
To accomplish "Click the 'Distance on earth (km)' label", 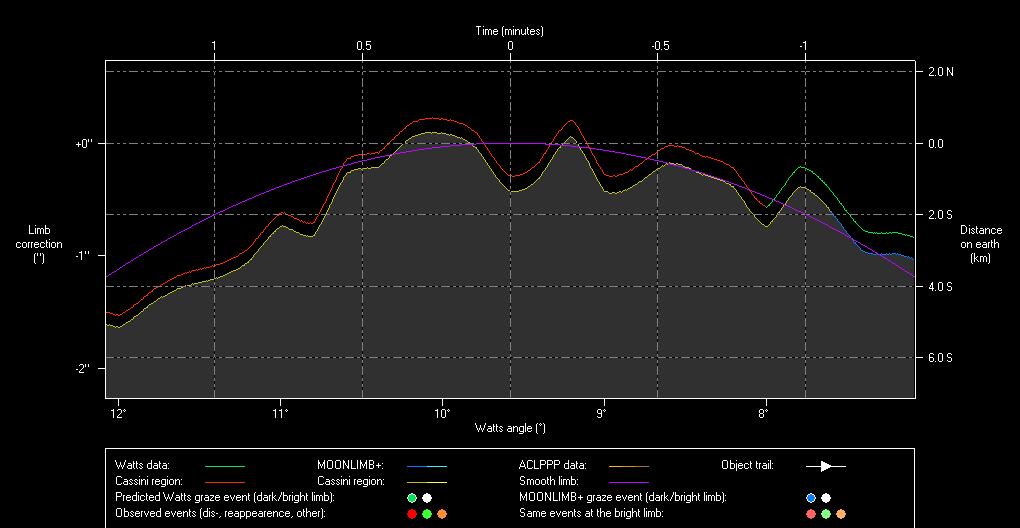I will click(x=981, y=244).
